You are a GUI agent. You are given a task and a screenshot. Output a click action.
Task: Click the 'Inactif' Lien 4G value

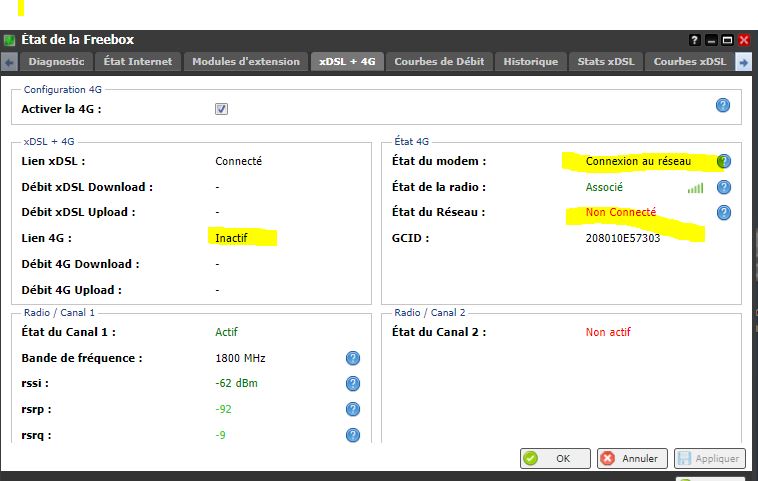point(231,238)
